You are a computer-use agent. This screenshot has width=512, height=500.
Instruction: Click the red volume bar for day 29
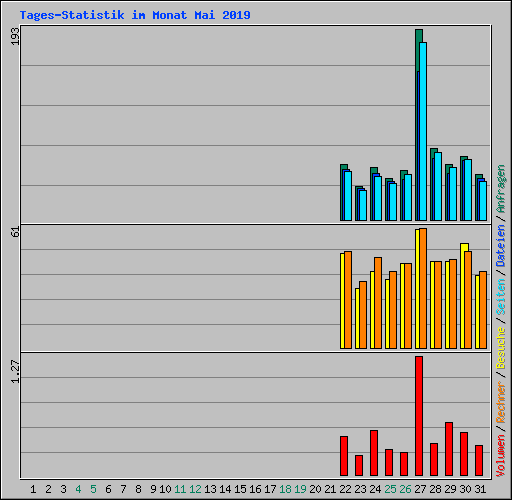[x=449, y=449]
